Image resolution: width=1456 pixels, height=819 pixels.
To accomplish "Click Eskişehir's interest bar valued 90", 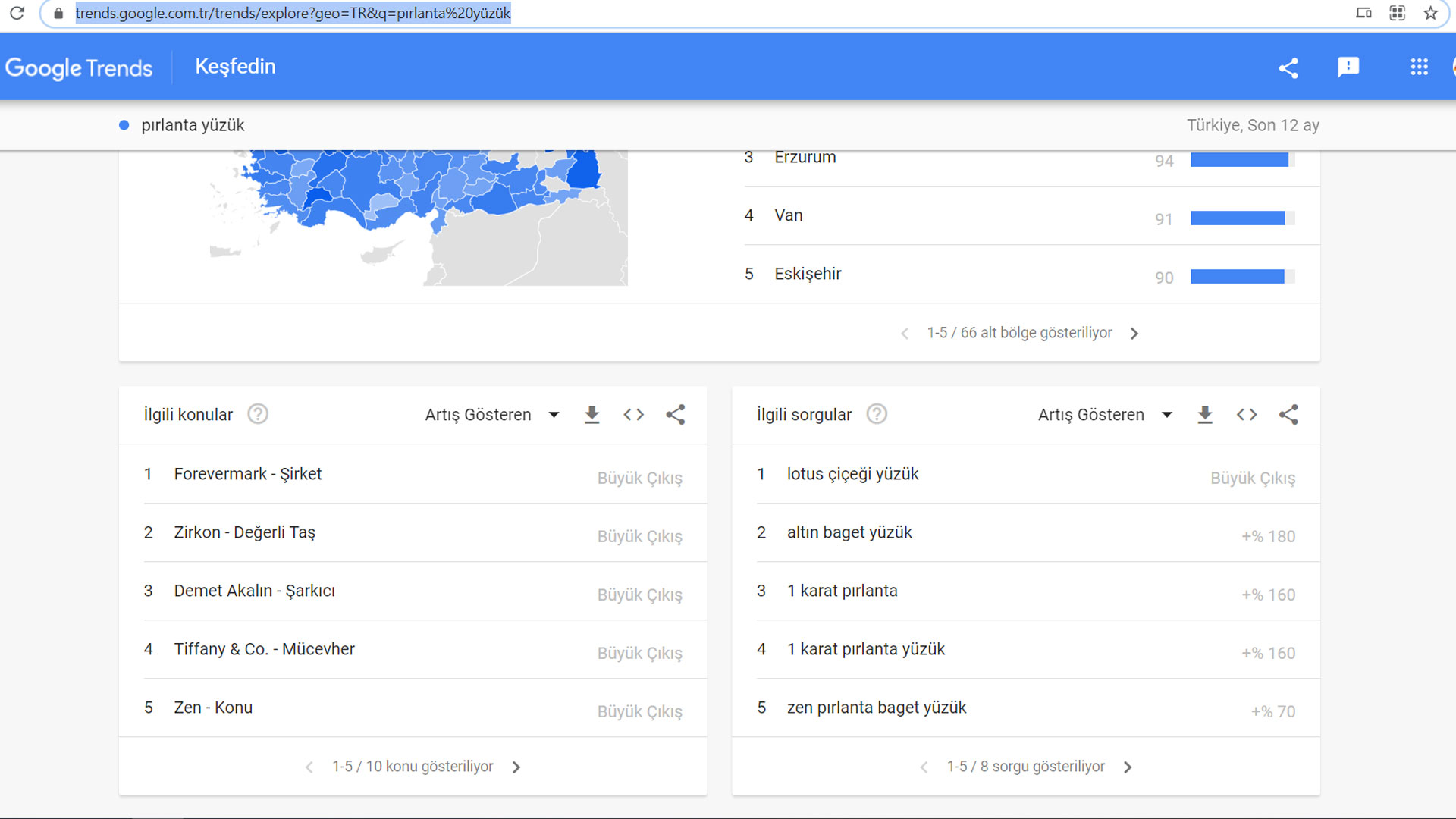I will pos(1242,277).
